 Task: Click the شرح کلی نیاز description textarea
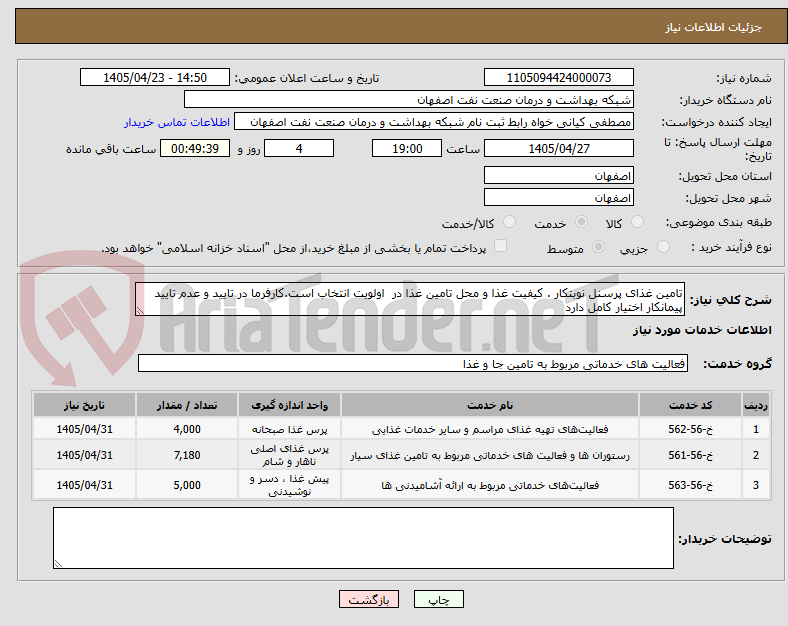(x=410, y=299)
